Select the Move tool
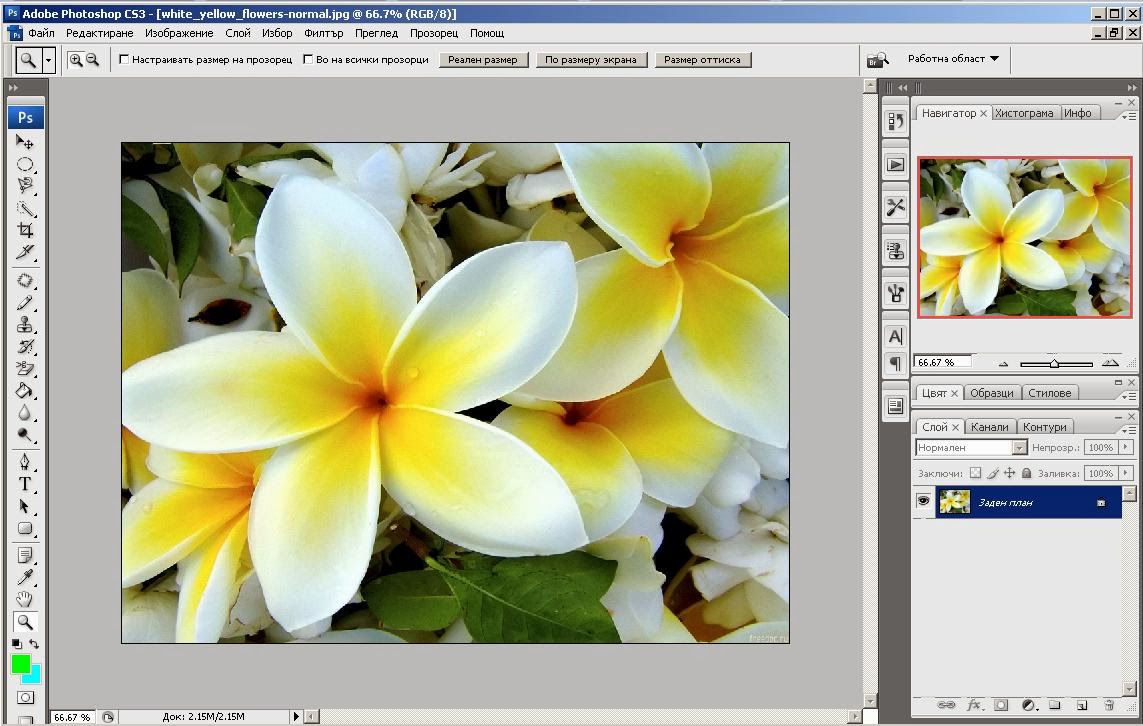 25,141
